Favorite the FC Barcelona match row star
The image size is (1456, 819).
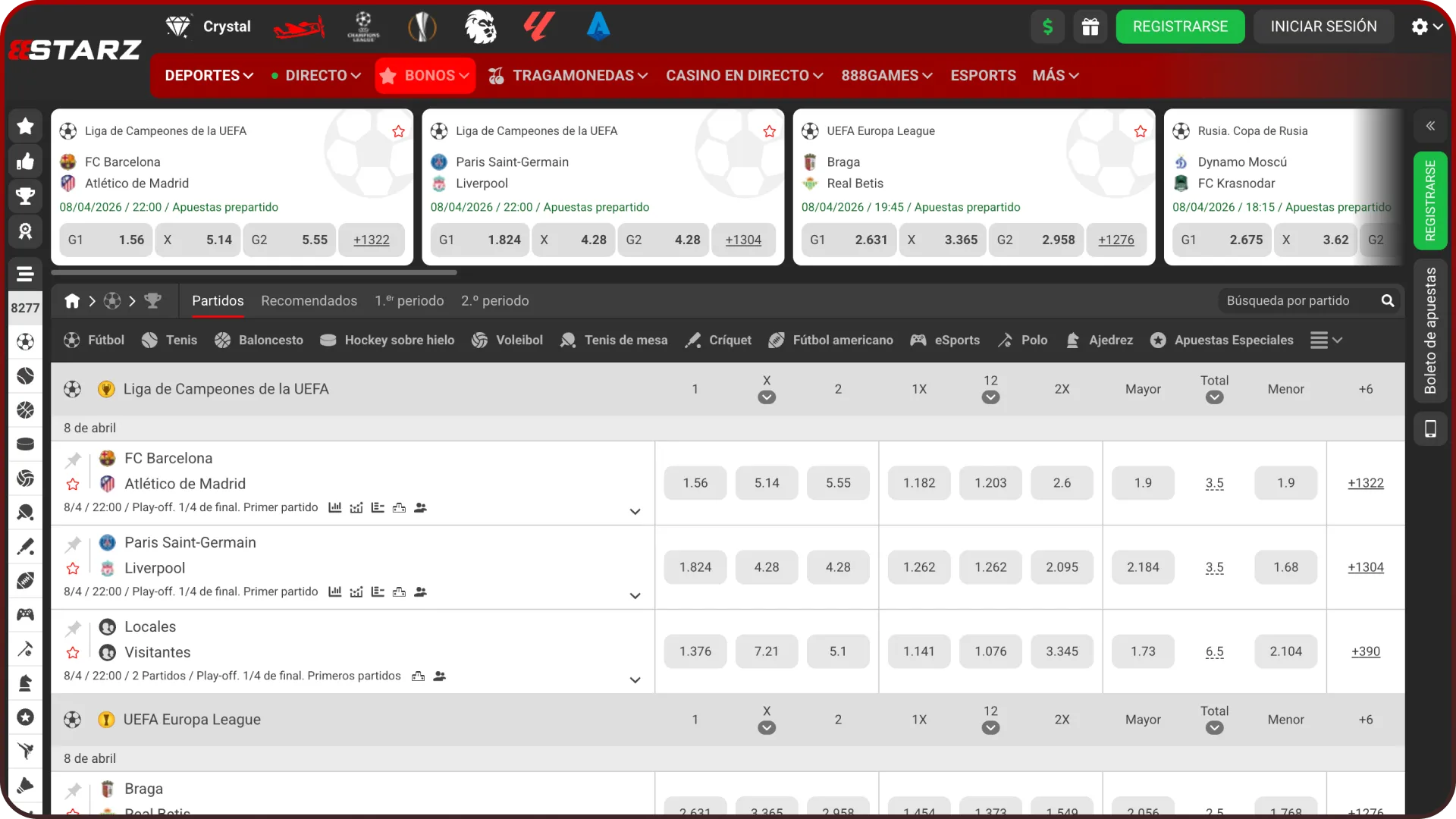73,484
